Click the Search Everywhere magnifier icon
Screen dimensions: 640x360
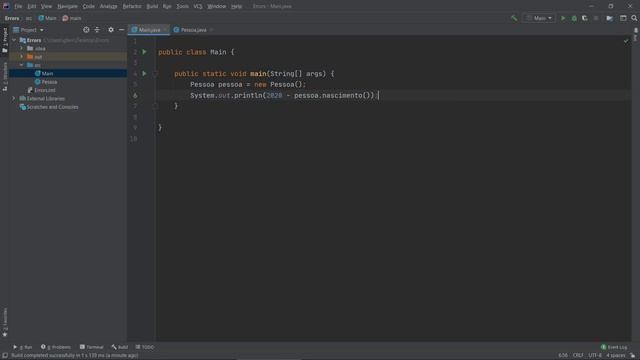coord(634,18)
